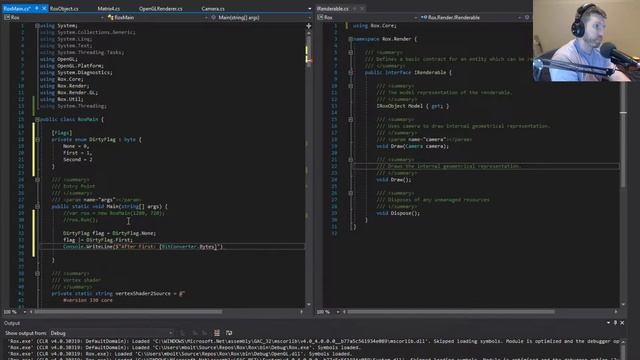This screenshot has height=360, width=640.
Task: Open the left pane tab overflow dropdown
Action: (309, 9)
